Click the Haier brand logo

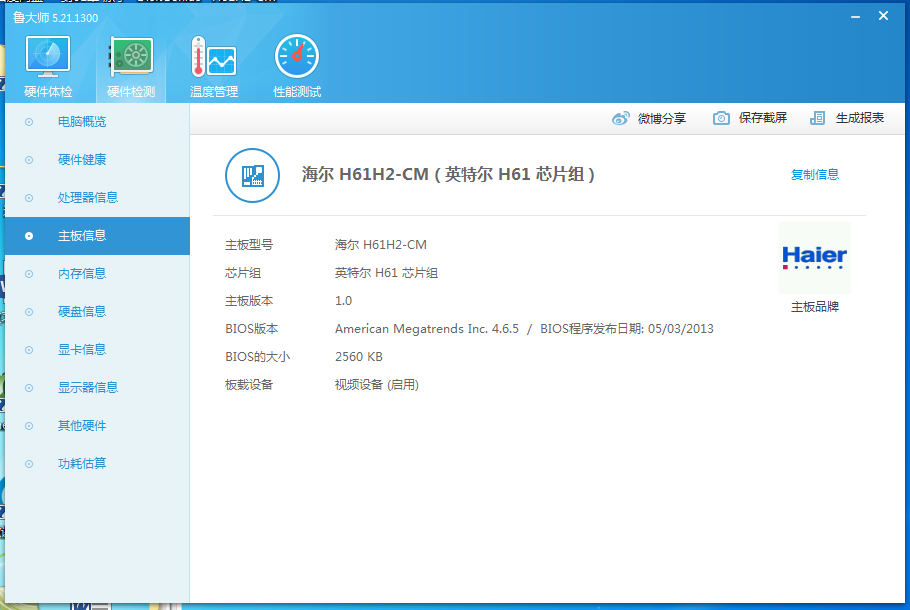(x=815, y=258)
